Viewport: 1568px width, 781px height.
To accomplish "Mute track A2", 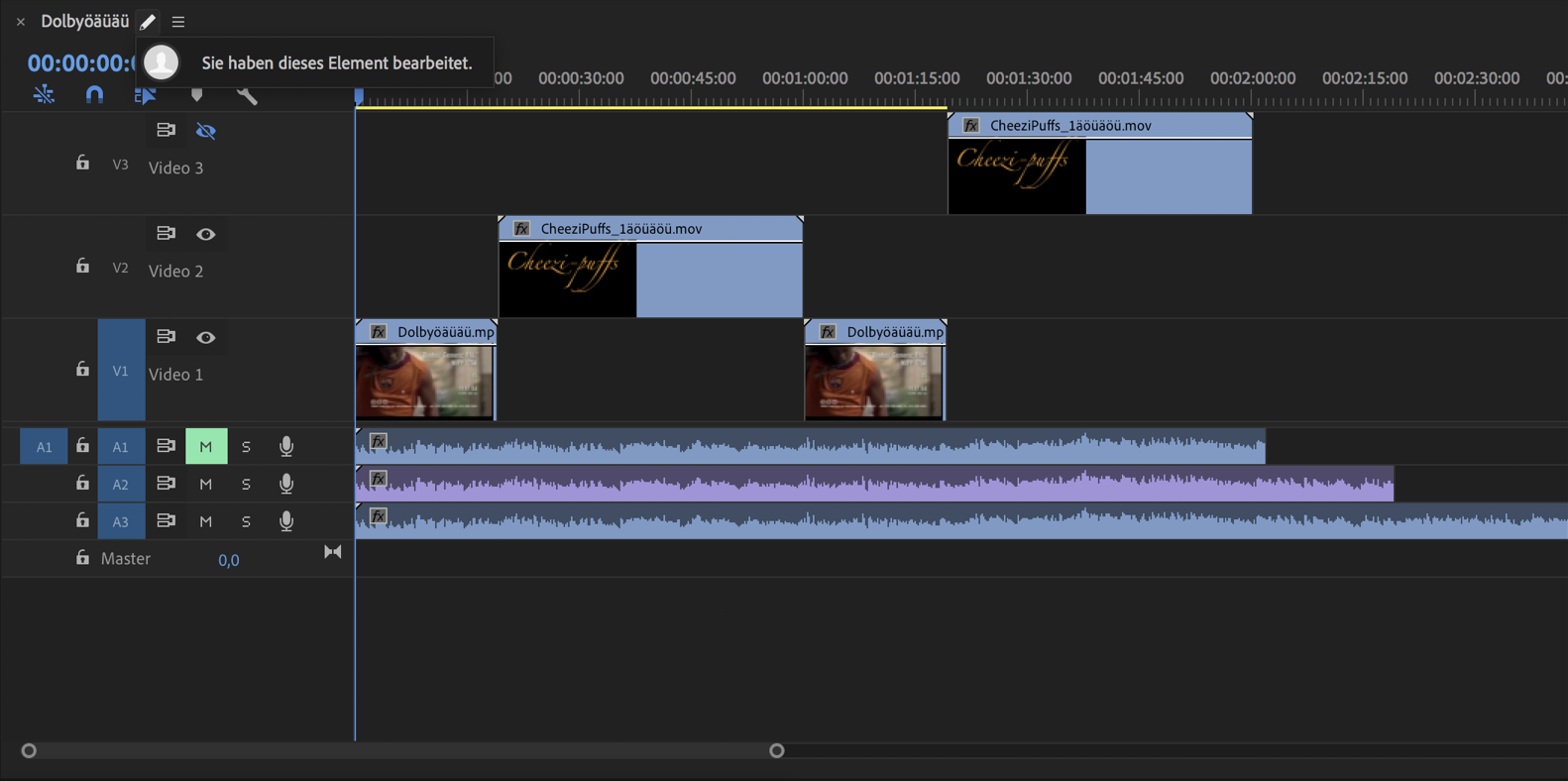I will pyautogui.click(x=206, y=484).
